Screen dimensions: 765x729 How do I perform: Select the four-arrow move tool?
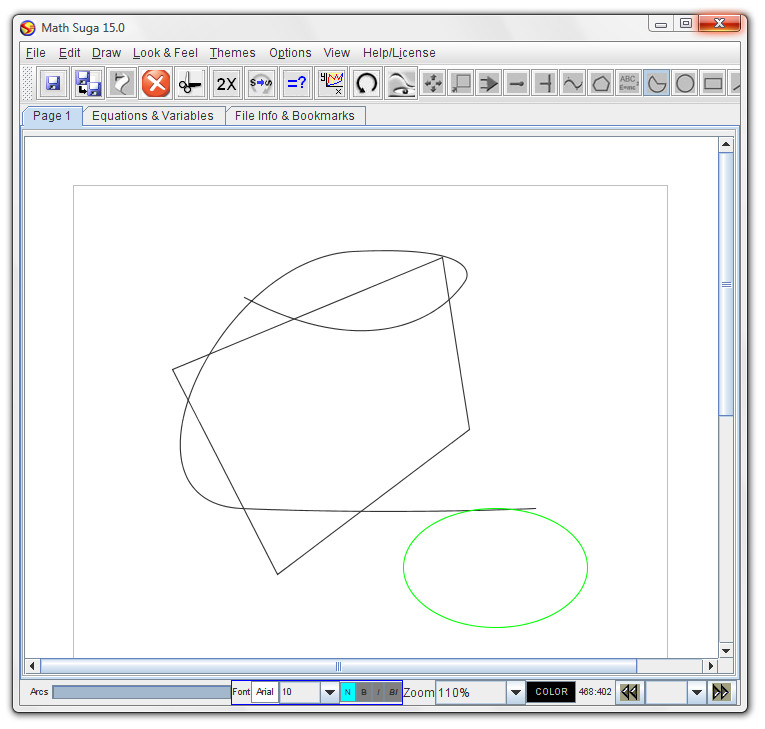tap(433, 83)
